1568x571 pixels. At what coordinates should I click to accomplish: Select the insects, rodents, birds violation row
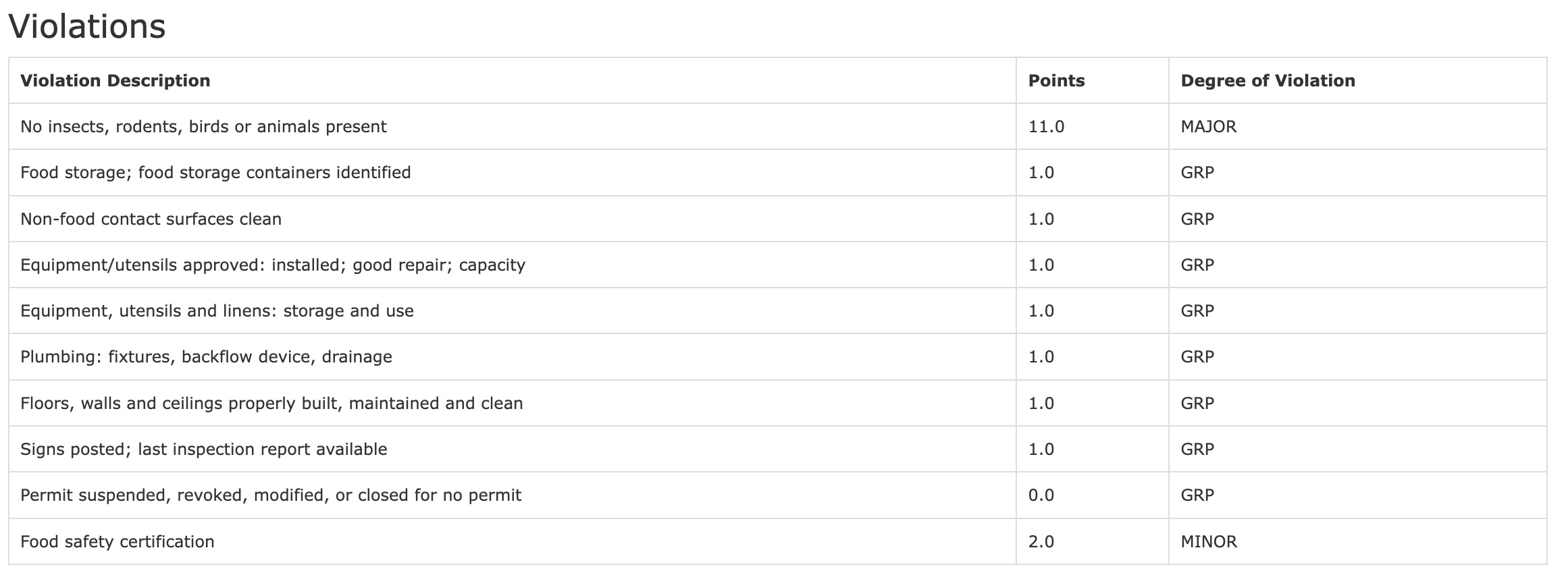pos(203,127)
